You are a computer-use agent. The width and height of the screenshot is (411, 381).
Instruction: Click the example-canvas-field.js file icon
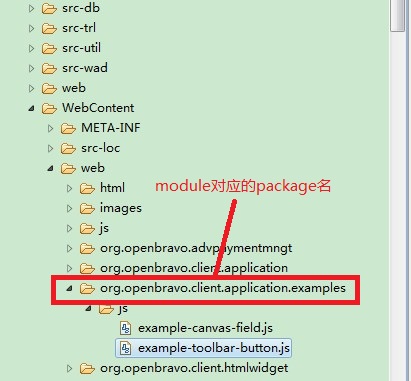point(125,328)
